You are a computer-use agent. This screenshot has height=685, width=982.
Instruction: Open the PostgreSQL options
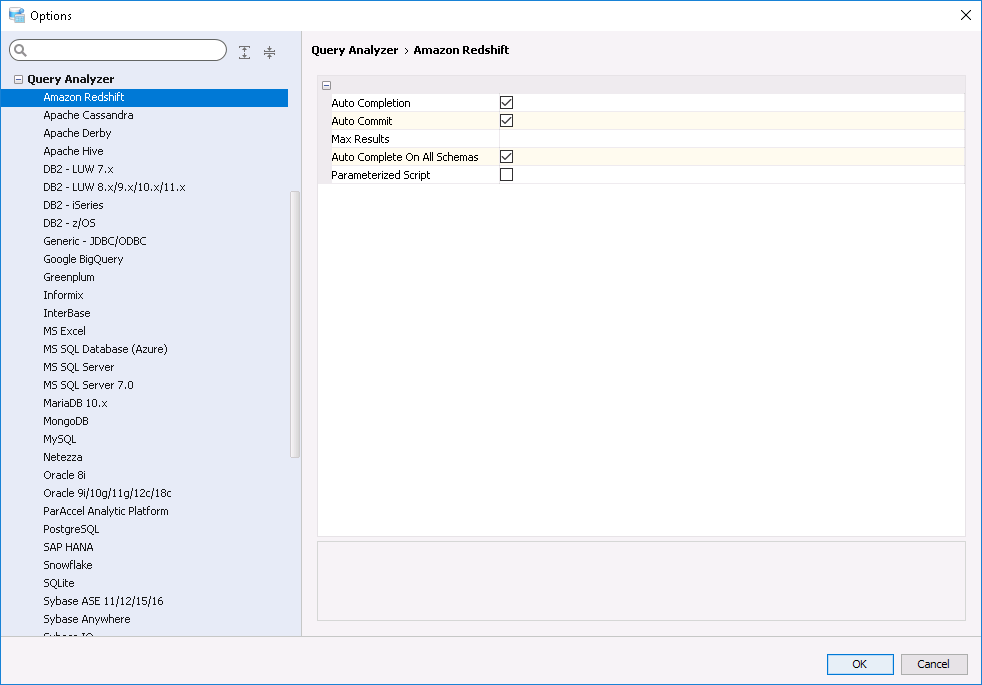click(71, 529)
